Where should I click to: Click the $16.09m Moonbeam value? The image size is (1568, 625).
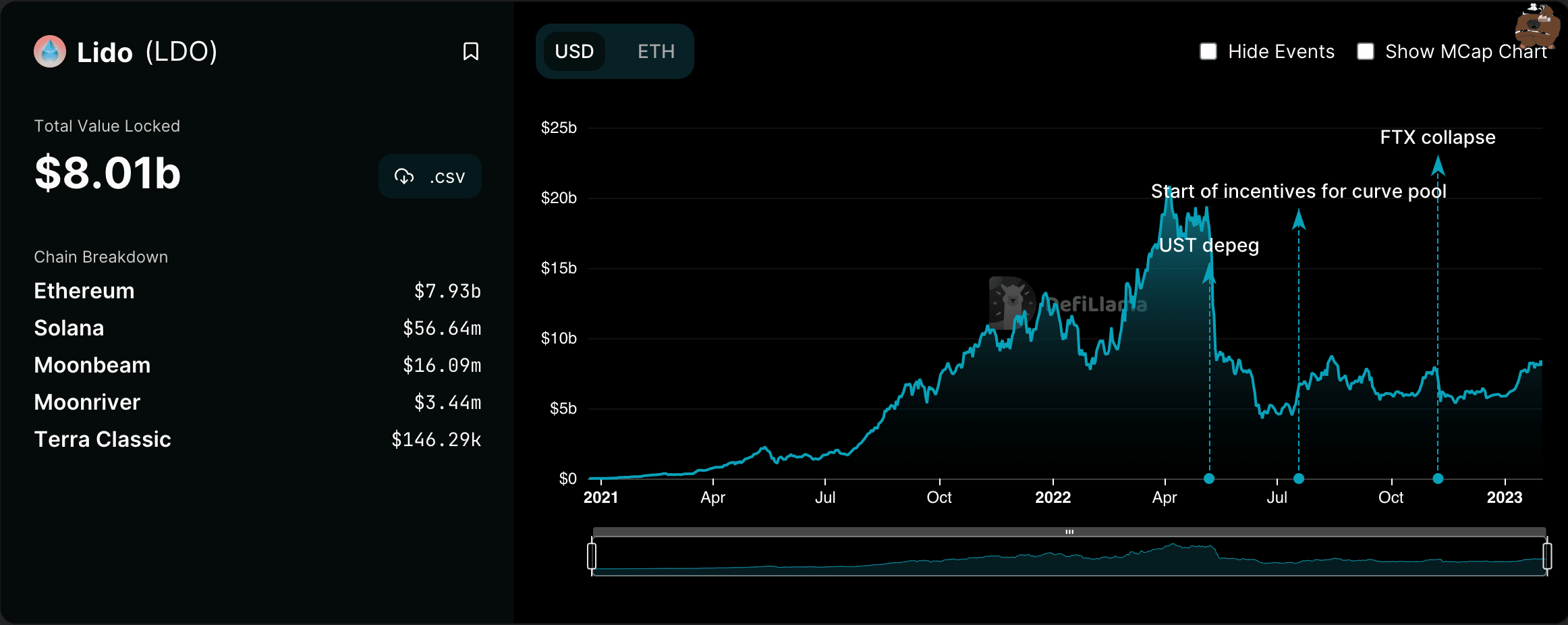442,365
